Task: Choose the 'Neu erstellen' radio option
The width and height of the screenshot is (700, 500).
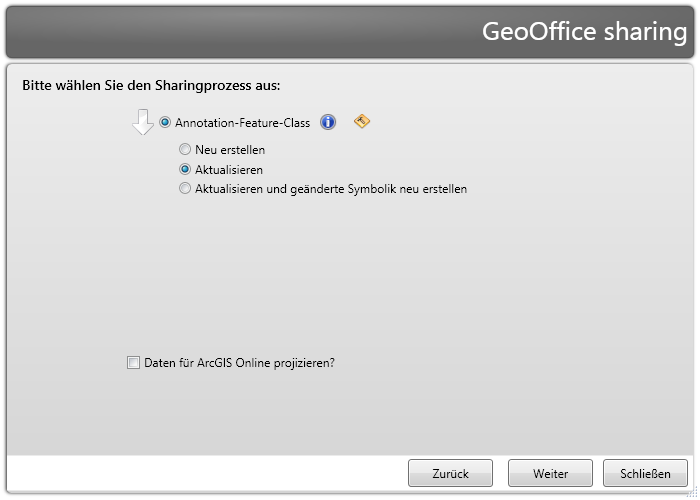Action: (x=185, y=150)
